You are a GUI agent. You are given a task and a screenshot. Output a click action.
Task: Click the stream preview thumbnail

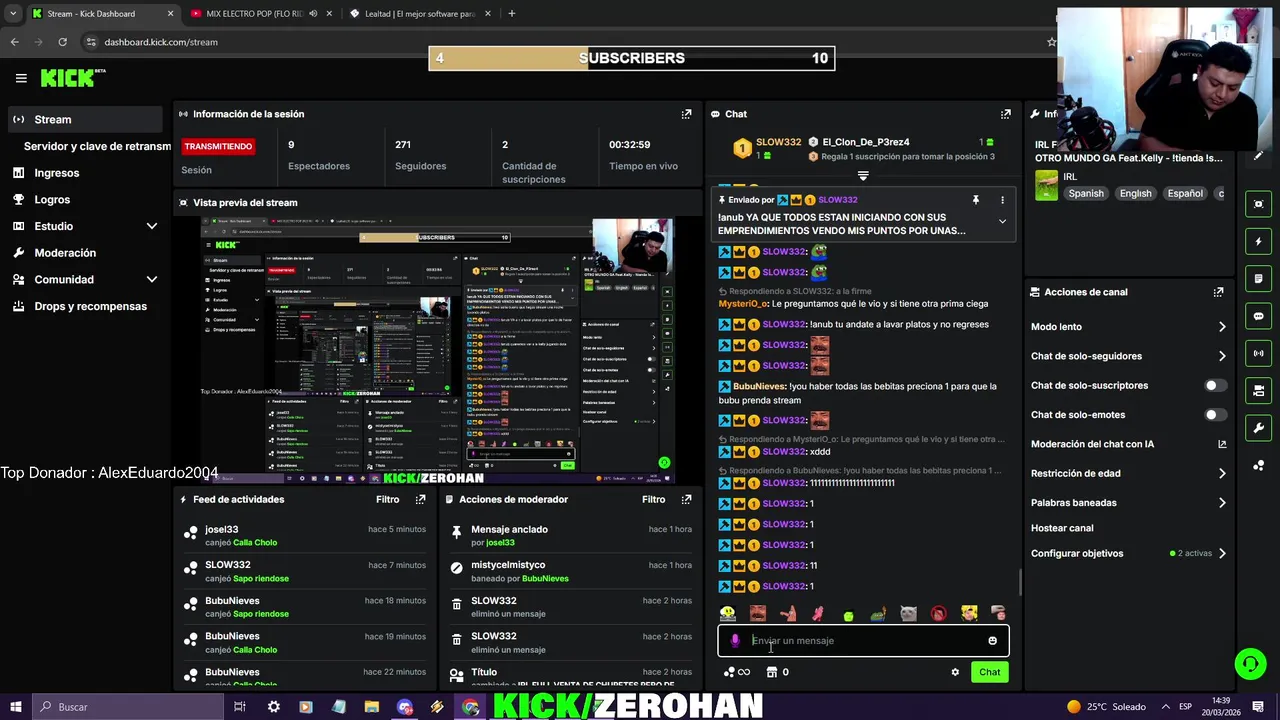tap(438, 351)
